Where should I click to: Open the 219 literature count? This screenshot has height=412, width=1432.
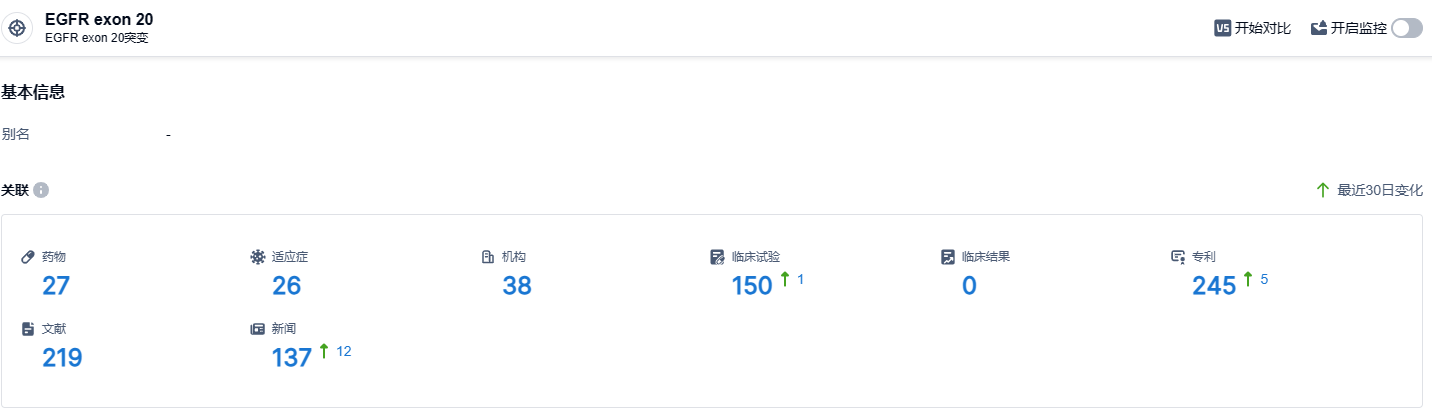tap(62, 357)
